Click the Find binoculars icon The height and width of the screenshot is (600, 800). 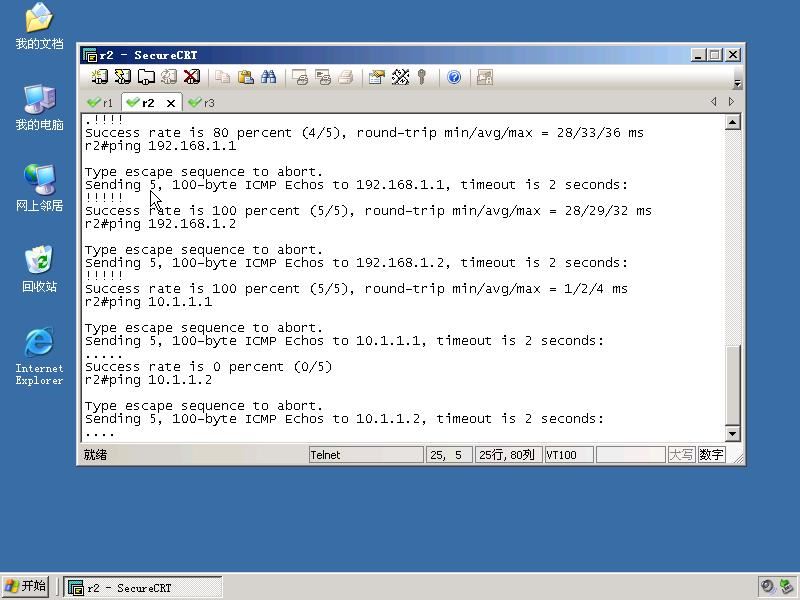268,77
